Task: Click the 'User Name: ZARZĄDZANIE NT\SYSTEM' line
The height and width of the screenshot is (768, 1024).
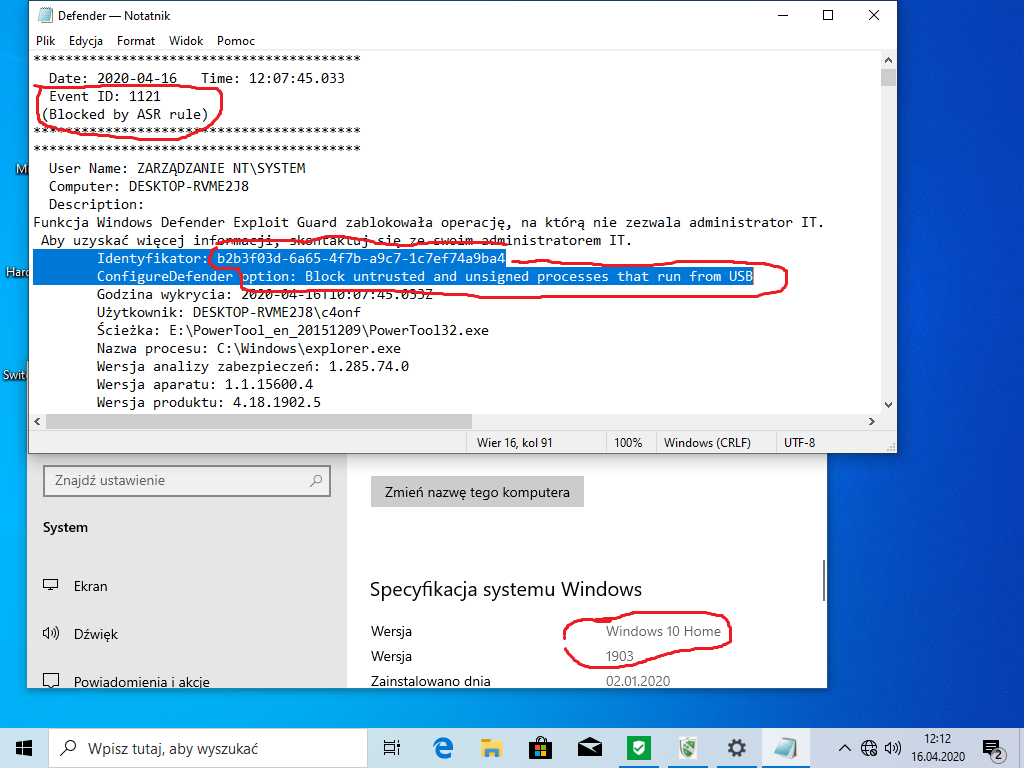Action: (x=177, y=168)
